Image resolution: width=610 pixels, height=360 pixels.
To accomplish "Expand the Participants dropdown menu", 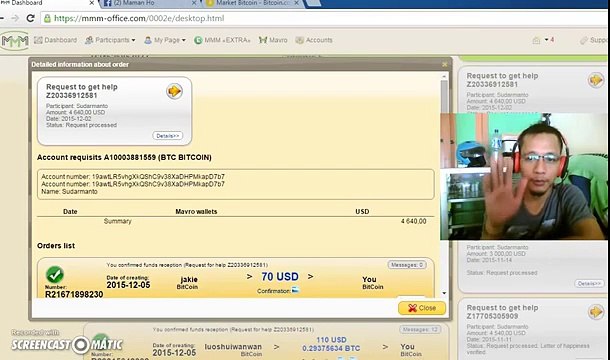I will click(110, 40).
